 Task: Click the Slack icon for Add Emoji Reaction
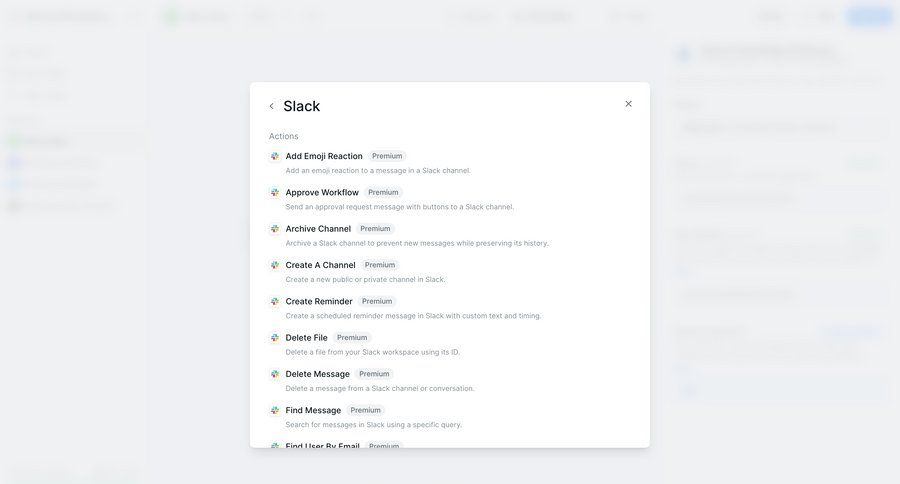[x=275, y=156]
